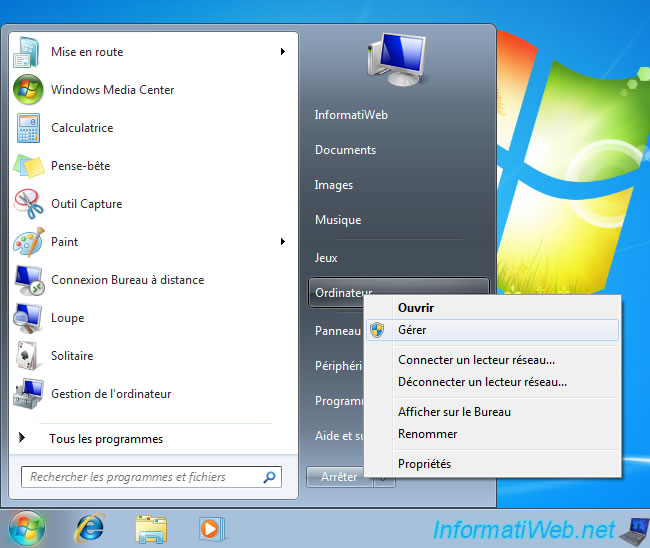
Task: Expand Paint recent files arrow
Action: click(283, 241)
